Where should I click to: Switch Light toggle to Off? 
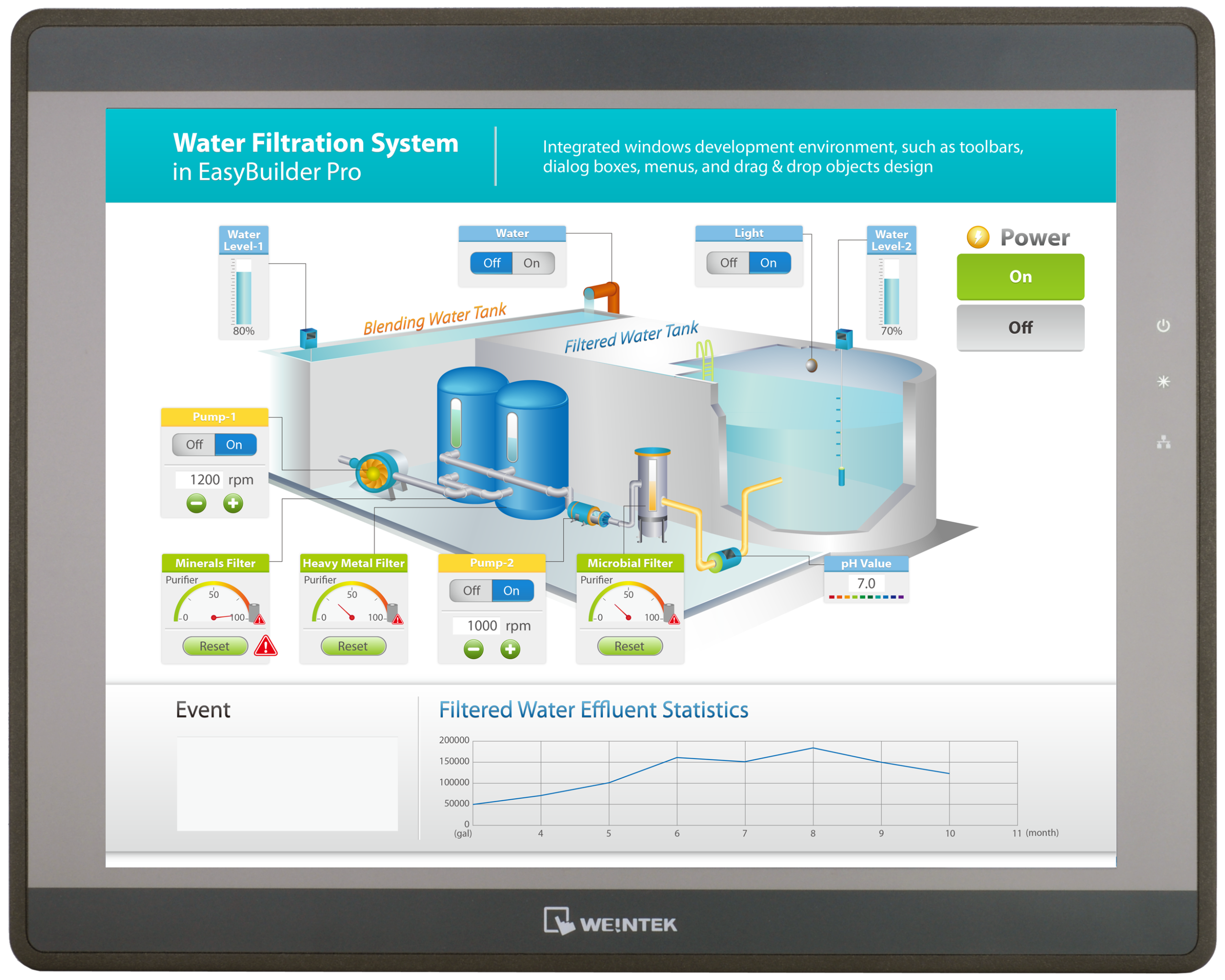pos(728,263)
